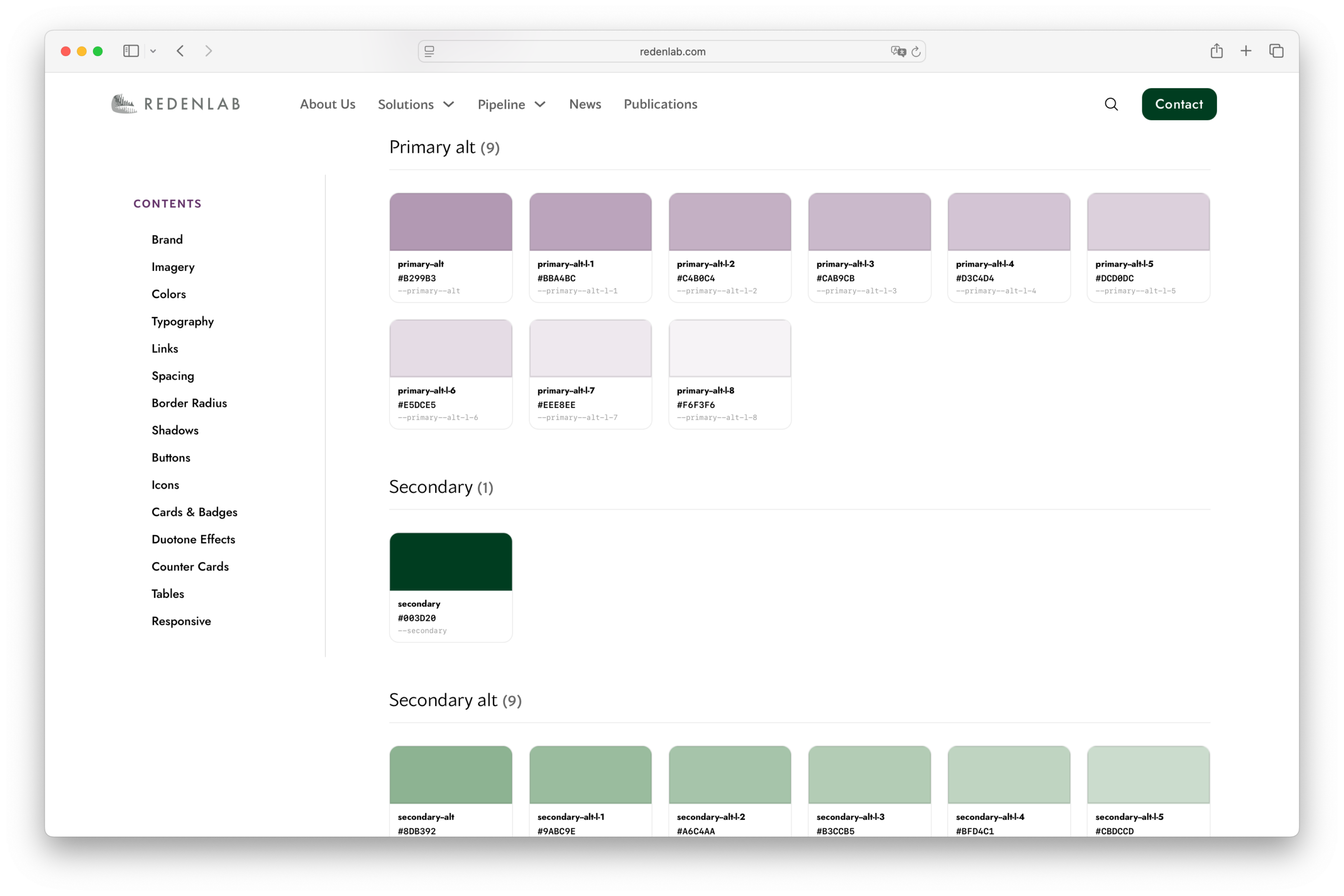Click the translate icon in address bar
The image size is (1344, 896).
(x=898, y=51)
